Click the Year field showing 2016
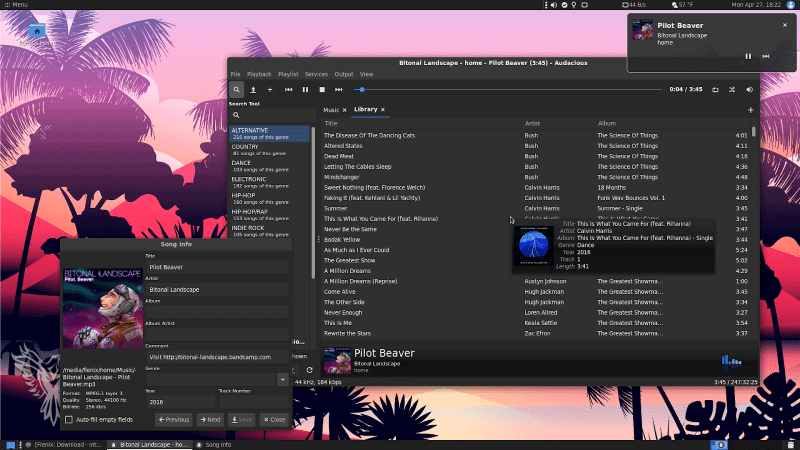 coord(181,402)
